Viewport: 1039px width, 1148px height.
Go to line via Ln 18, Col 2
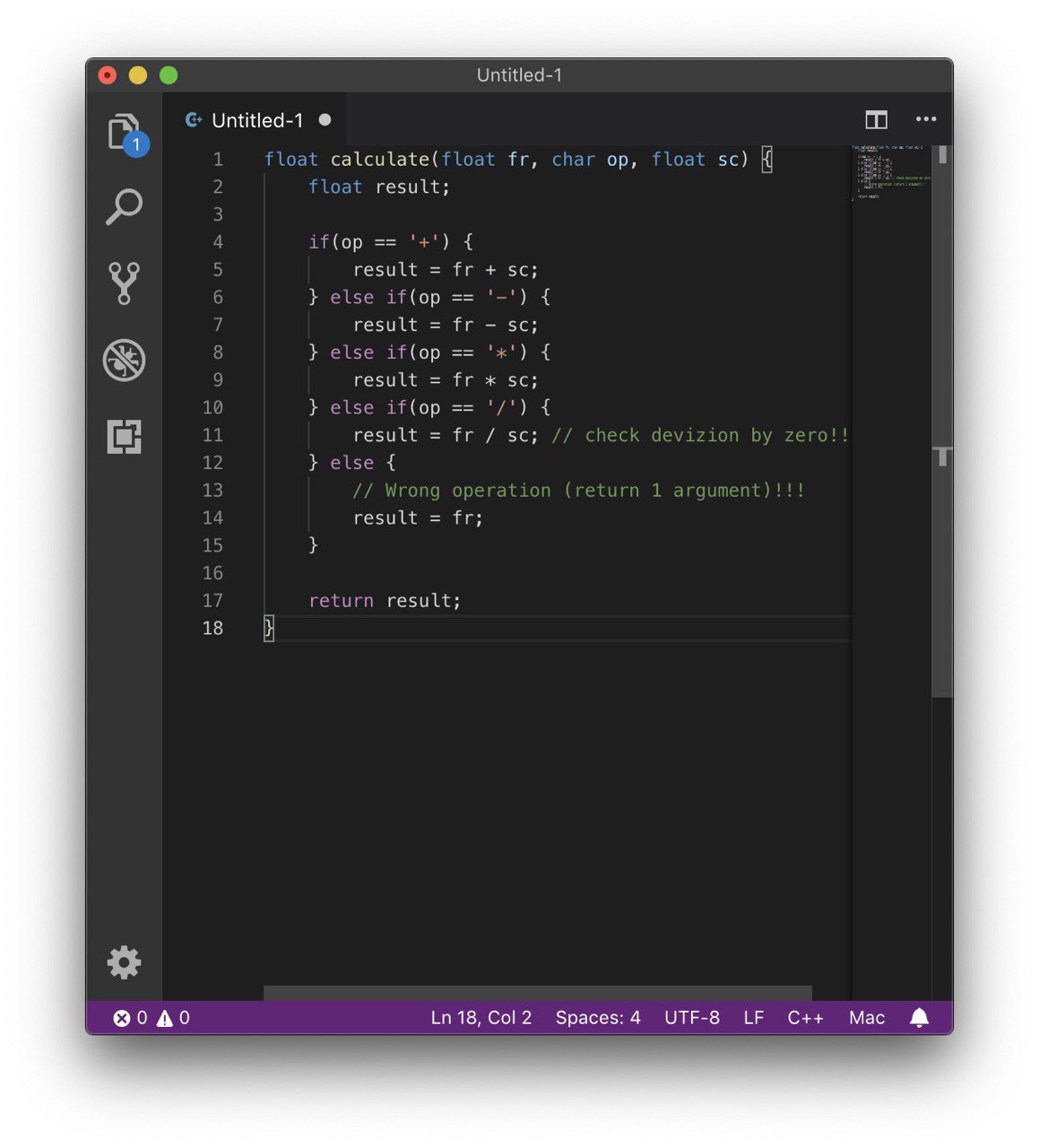481,1018
